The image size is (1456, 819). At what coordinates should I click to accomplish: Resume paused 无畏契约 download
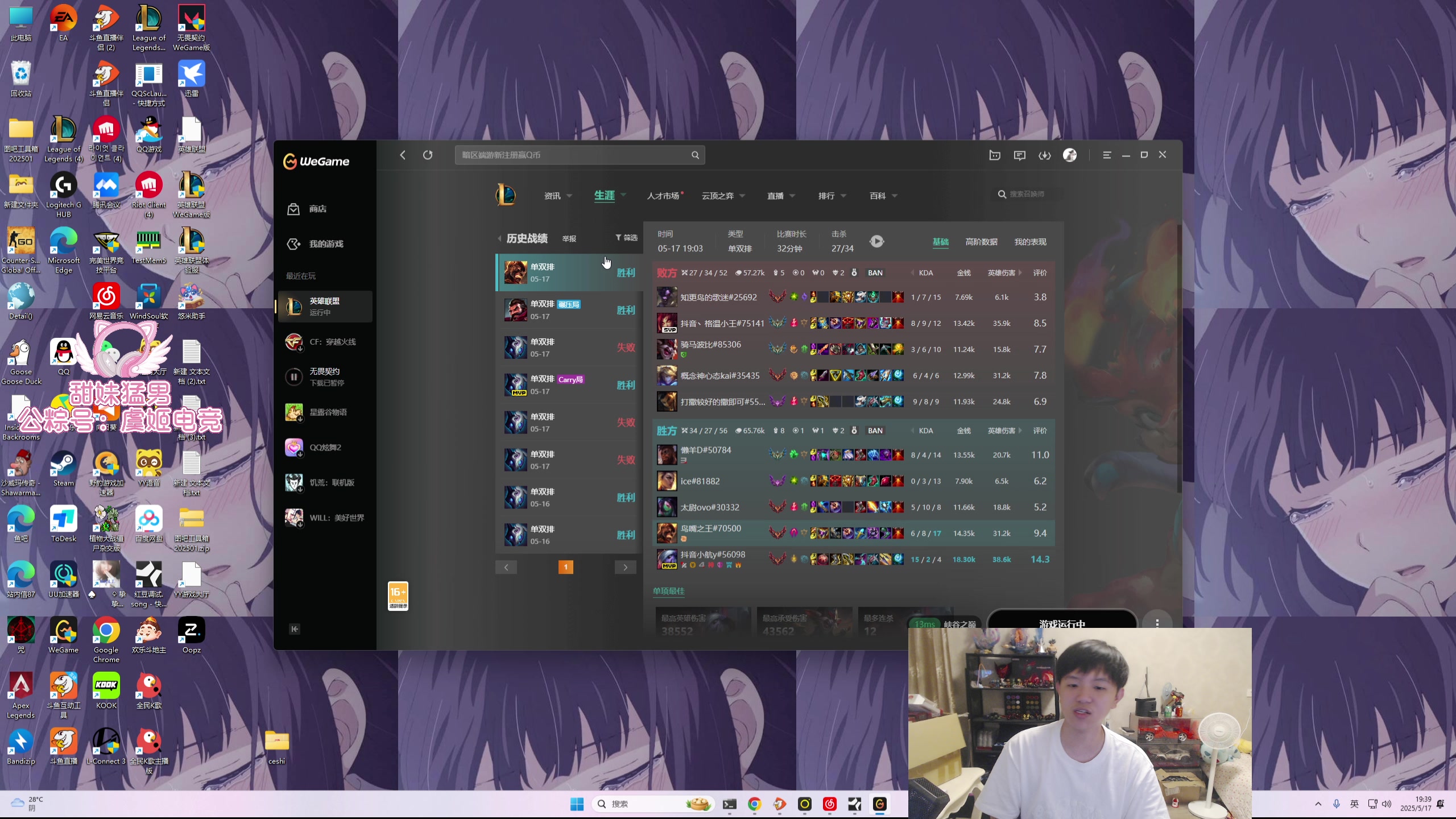click(x=294, y=377)
